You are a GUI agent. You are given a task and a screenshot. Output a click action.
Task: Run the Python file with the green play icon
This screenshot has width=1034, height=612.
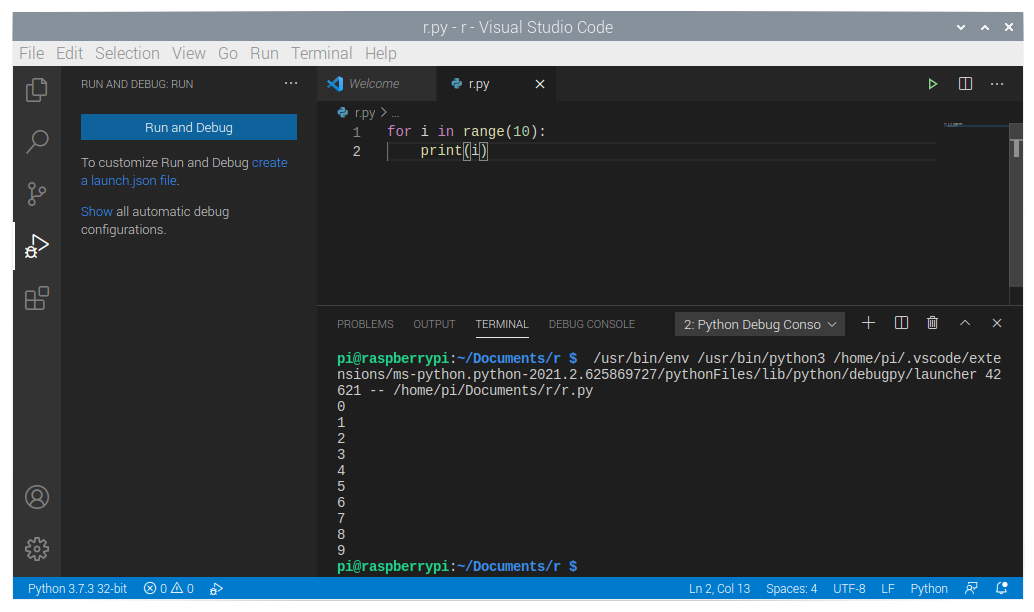[932, 84]
